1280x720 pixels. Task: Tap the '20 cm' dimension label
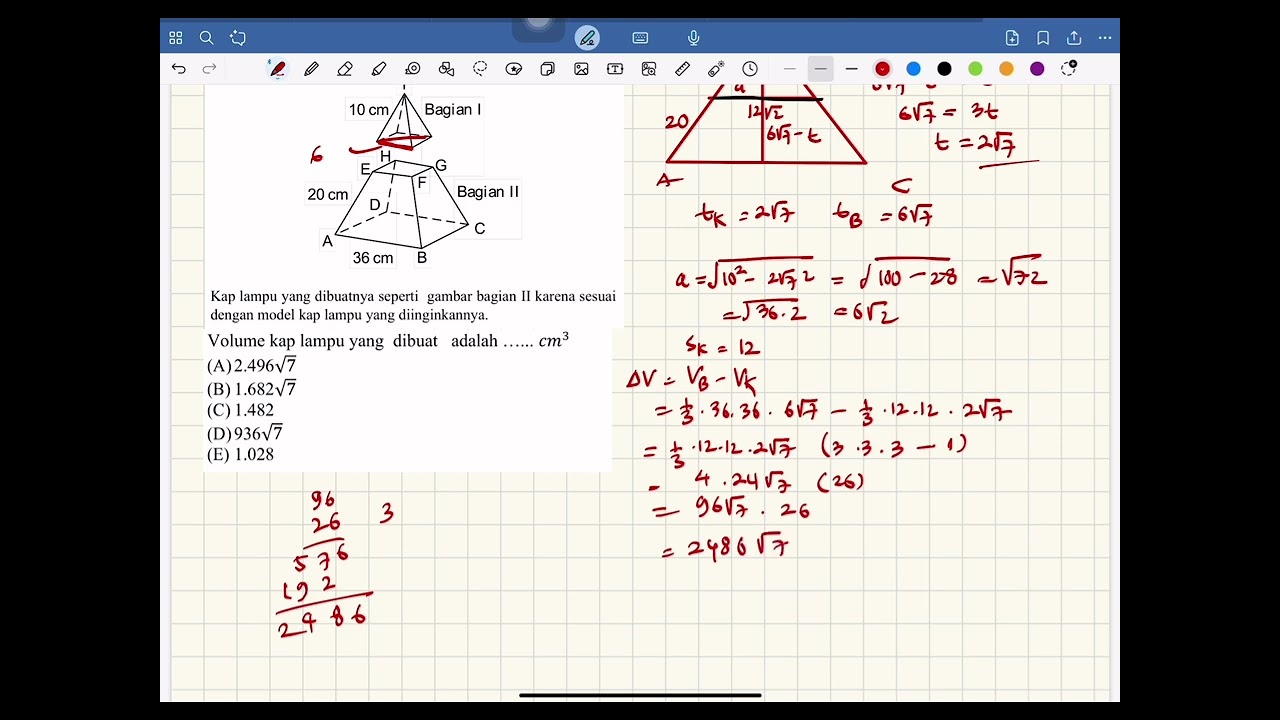pos(328,195)
